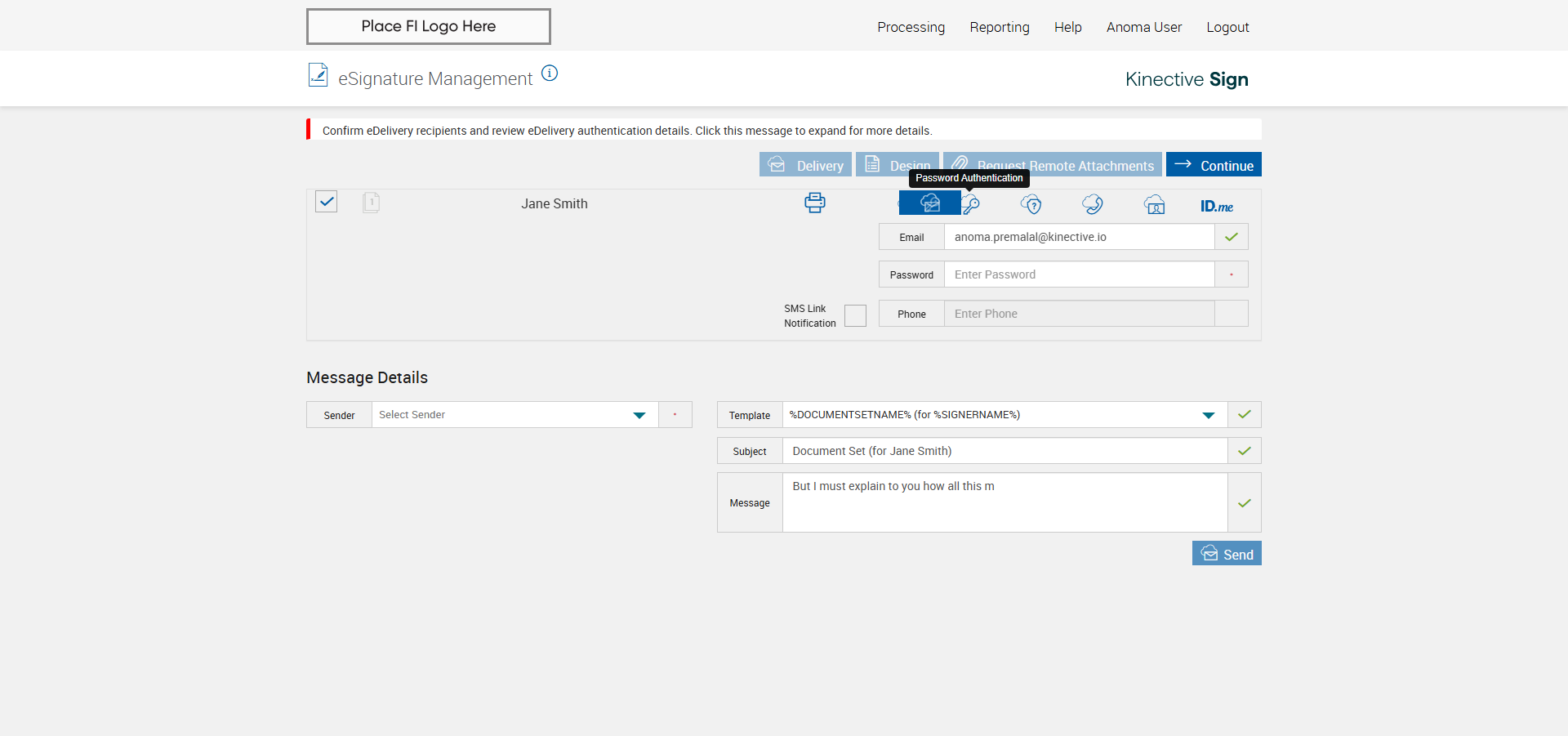Click the info icon beside eSignature Management
Viewport: 1568px width, 736px height.
pos(550,74)
